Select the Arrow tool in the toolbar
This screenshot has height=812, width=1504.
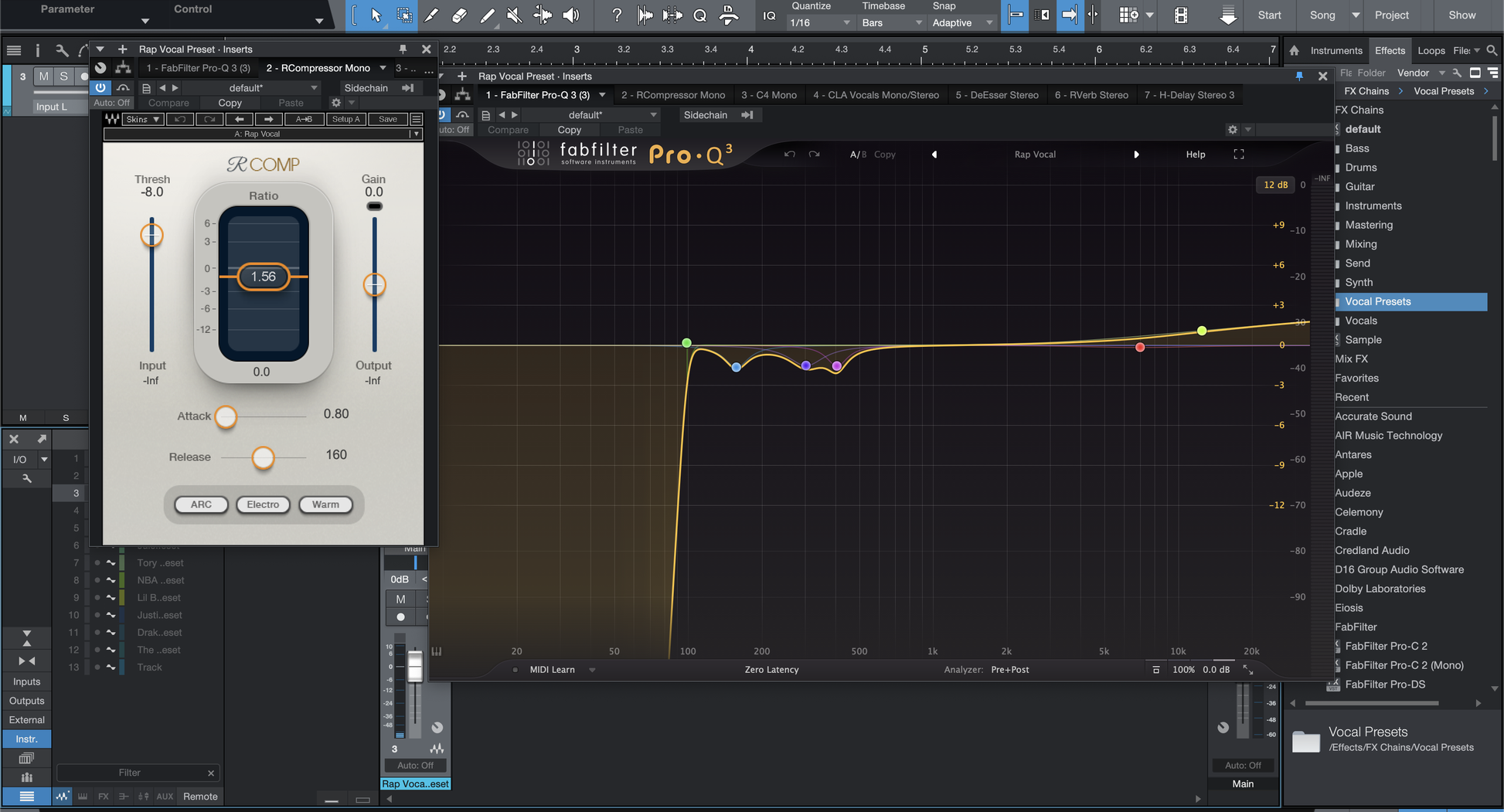376,15
